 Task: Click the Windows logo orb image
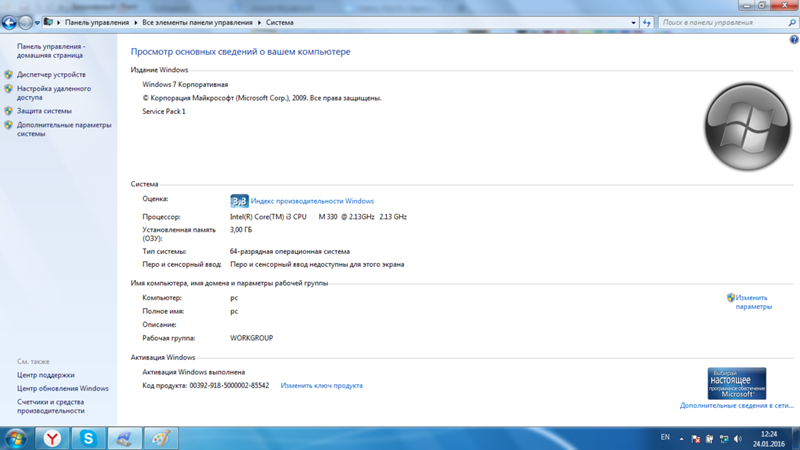point(747,127)
